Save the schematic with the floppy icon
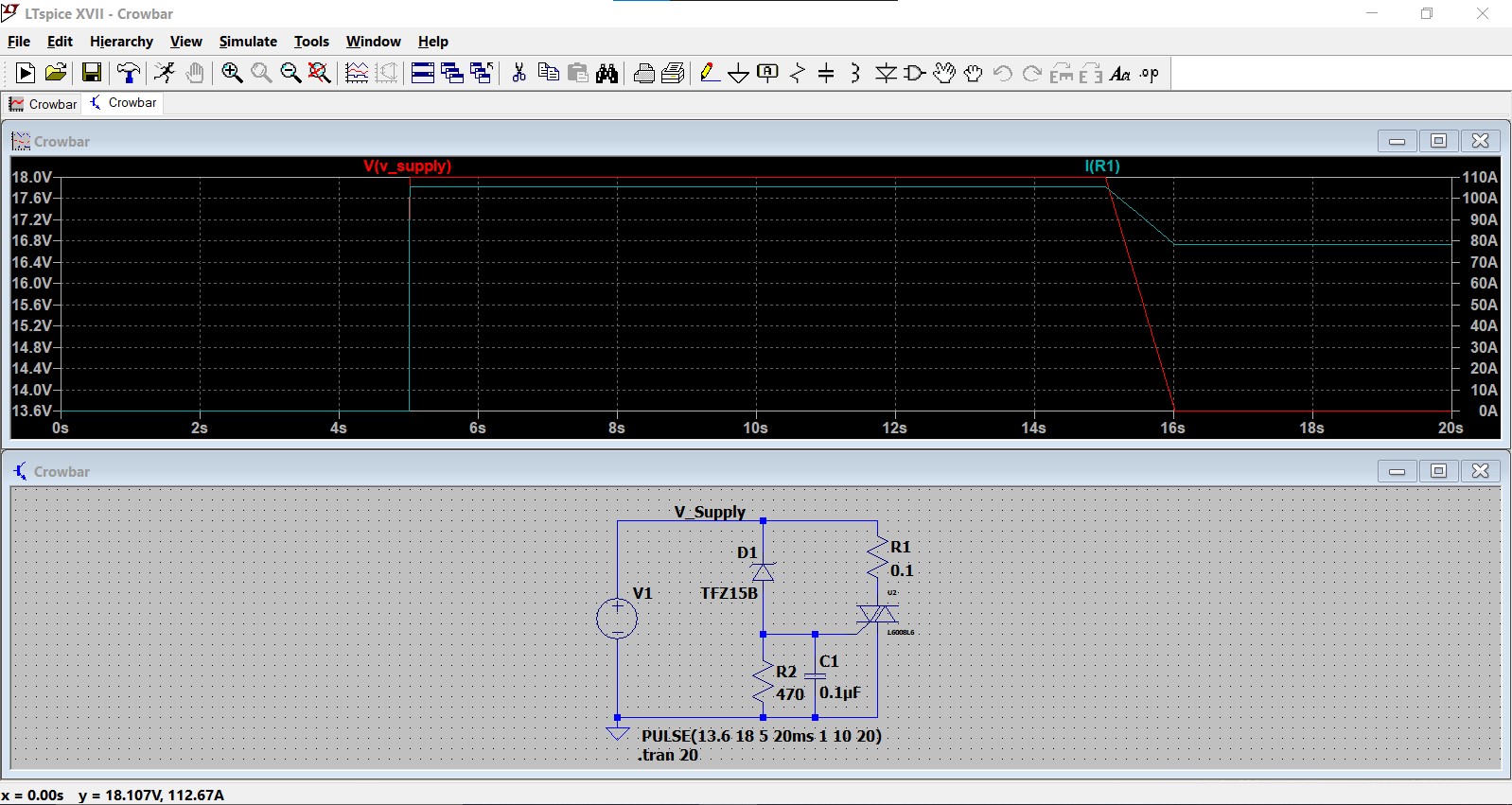Viewport: 1512px width, 805px height. 92,73
